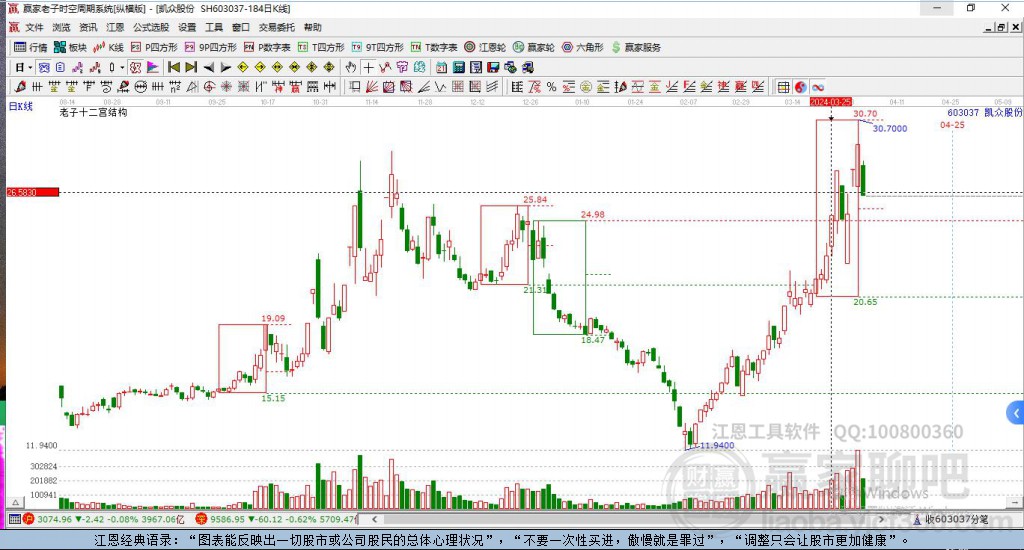
Task: Click the black right arrow icon
Action: [x=226, y=67]
